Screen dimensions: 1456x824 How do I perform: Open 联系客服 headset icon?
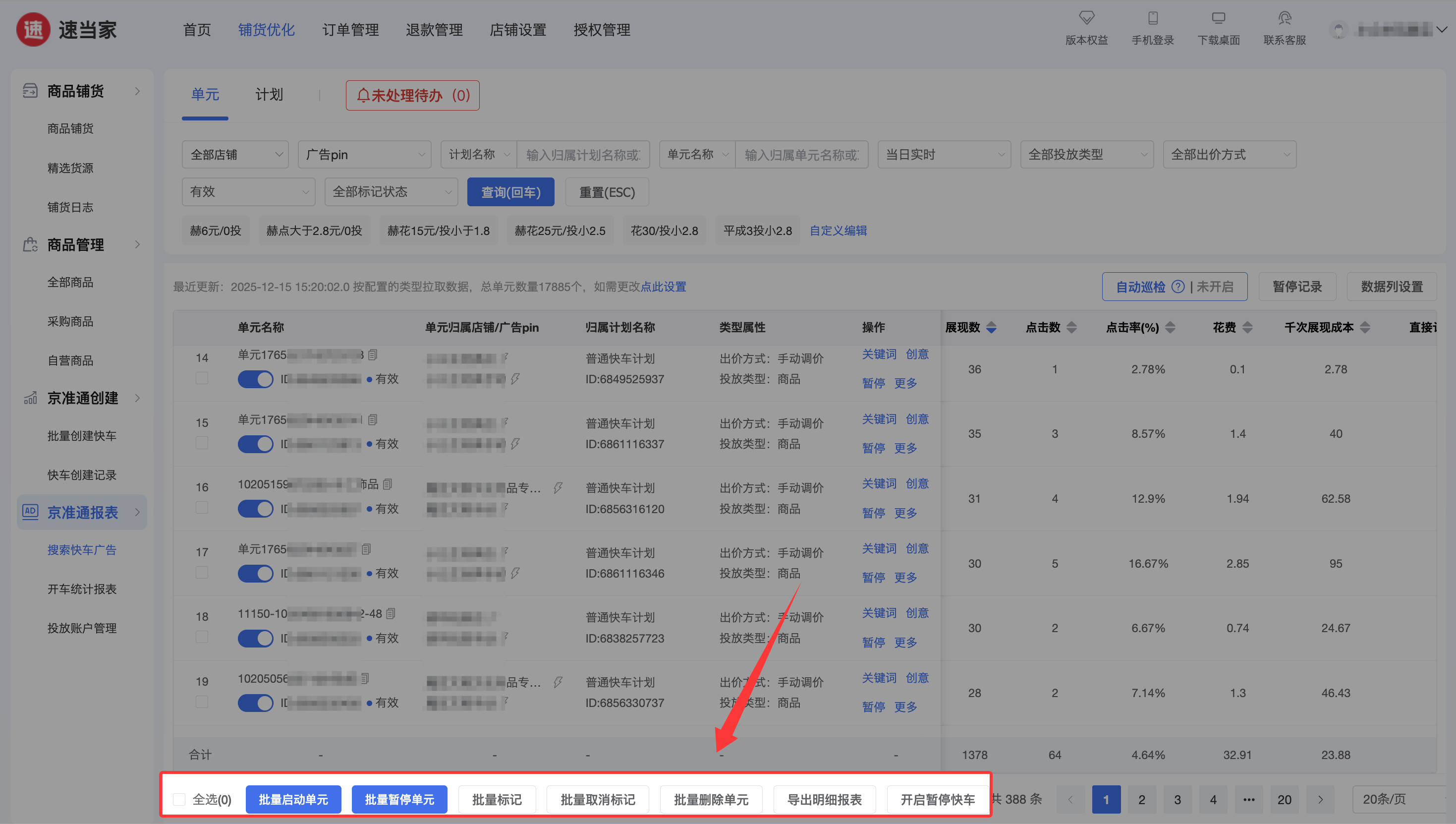coord(1285,18)
